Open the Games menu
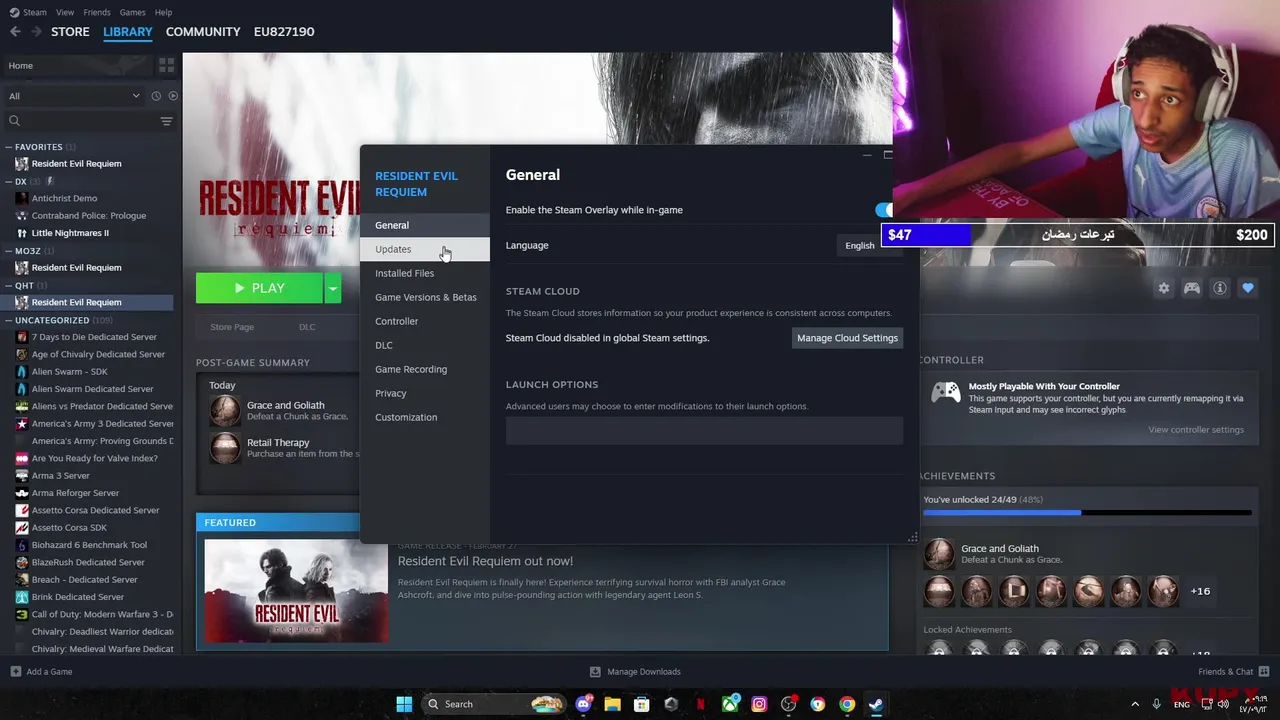Viewport: 1280px width, 720px height. pos(132,12)
